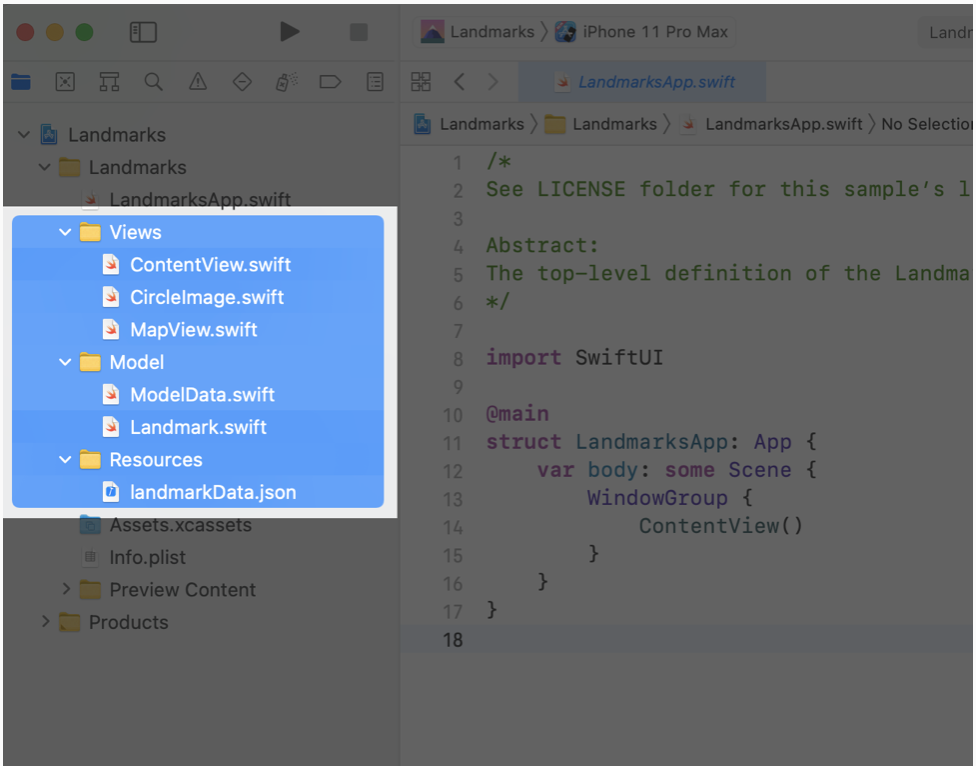Open the Find navigator magnifier

pyautogui.click(x=154, y=82)
